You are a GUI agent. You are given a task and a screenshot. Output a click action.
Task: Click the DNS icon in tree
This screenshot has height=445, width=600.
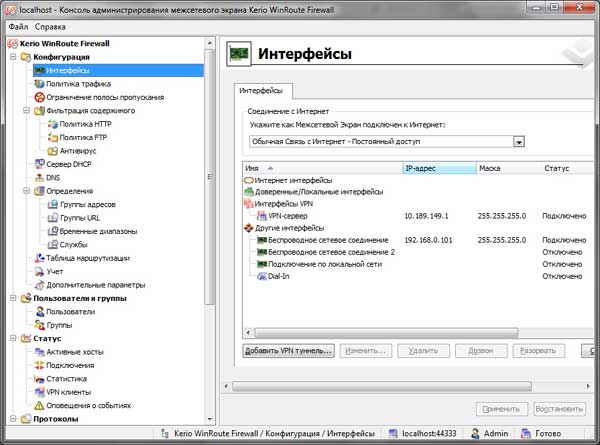(39, 178)
